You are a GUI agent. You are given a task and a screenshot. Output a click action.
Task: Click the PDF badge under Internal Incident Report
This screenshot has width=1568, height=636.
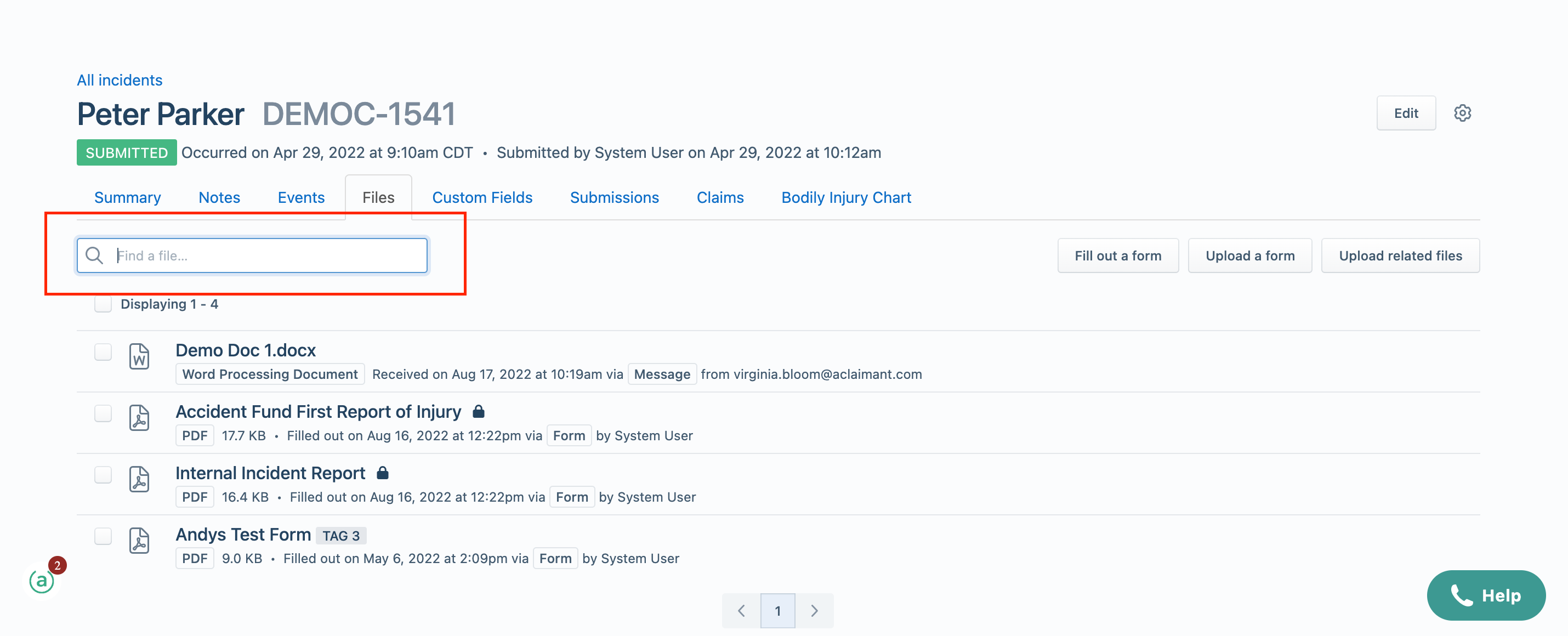(195, 497)
